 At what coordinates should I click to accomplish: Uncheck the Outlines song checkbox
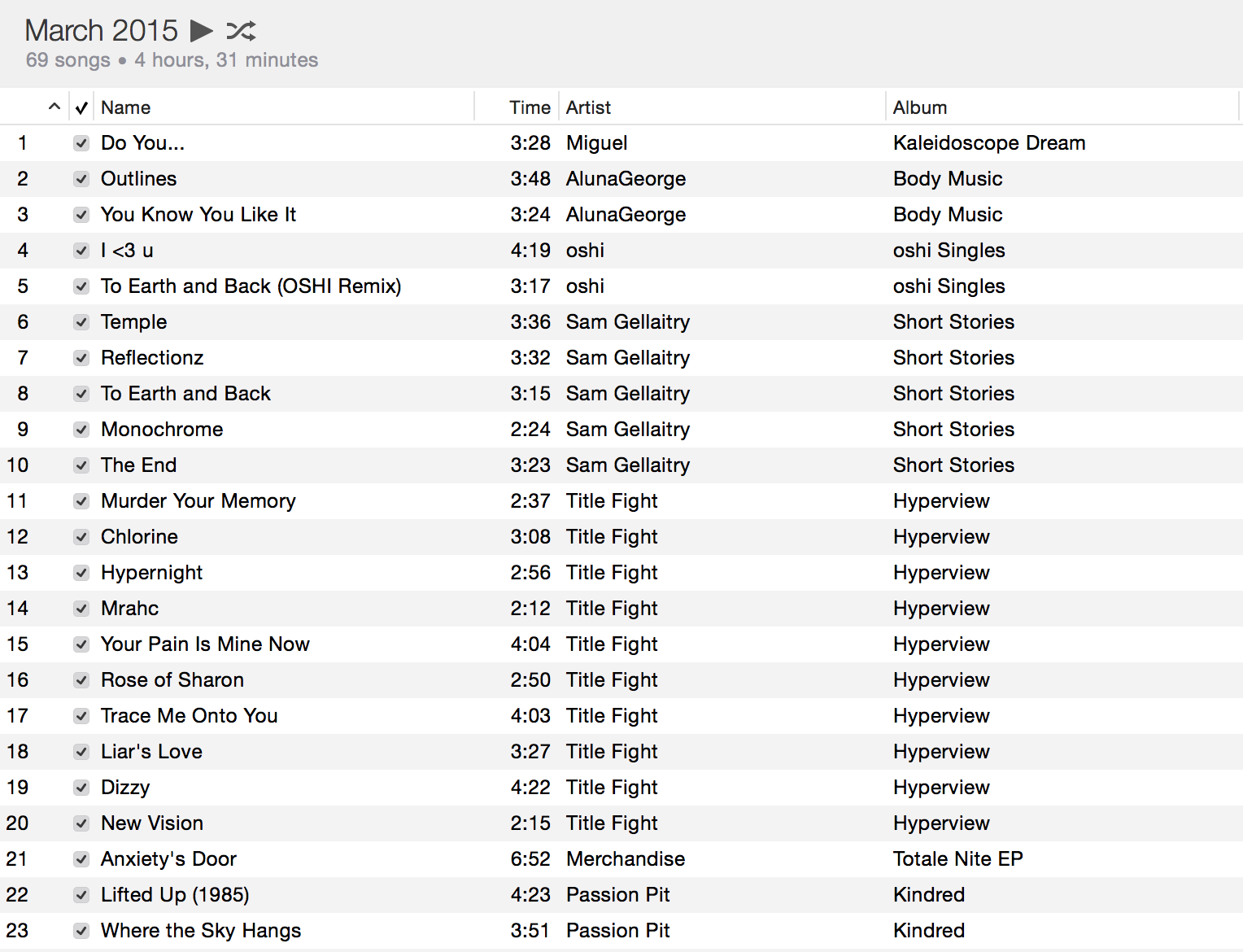click(x=81, y=179)
